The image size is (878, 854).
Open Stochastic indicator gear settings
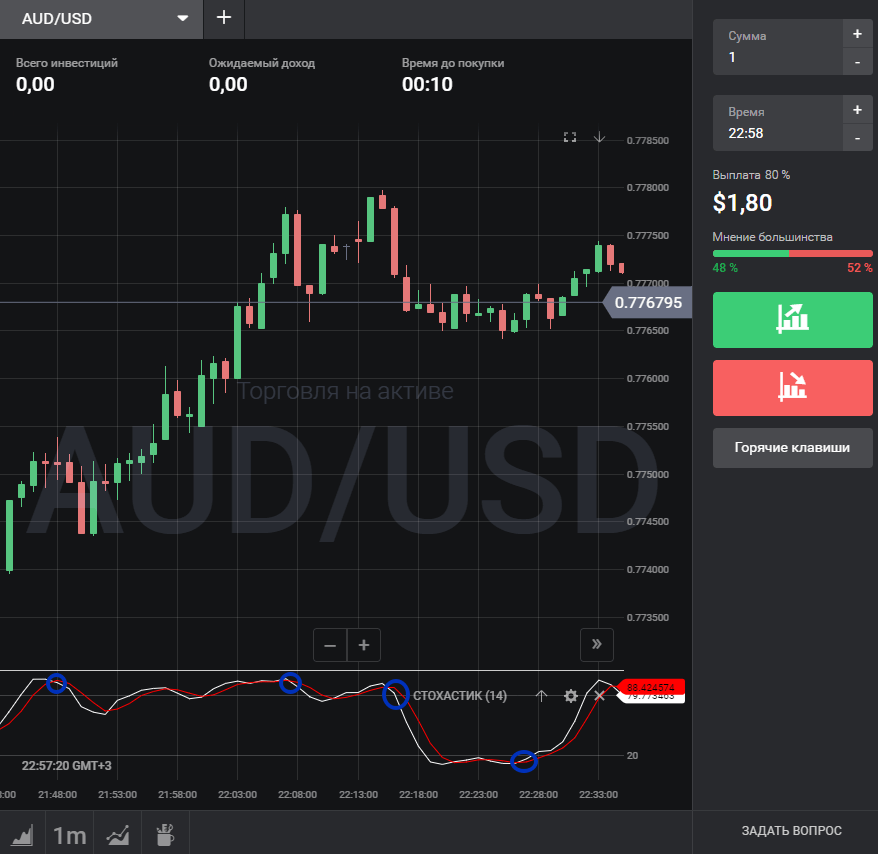[571, 696]
